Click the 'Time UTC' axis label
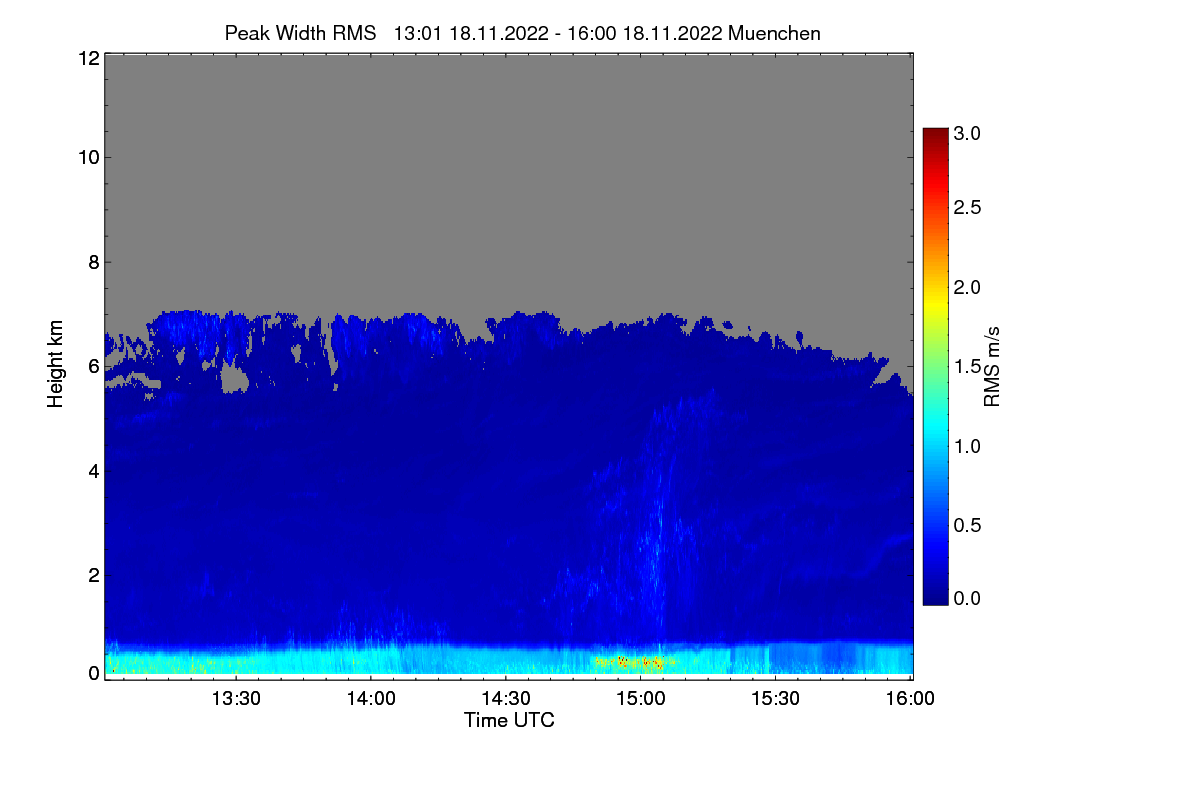The width and height of the screenshot is (1200, 800). (509, 720)
